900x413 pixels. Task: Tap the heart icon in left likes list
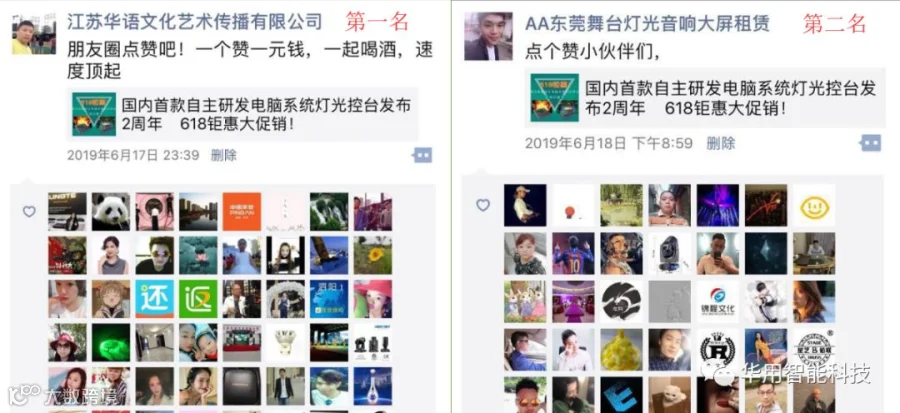point(29,212)
